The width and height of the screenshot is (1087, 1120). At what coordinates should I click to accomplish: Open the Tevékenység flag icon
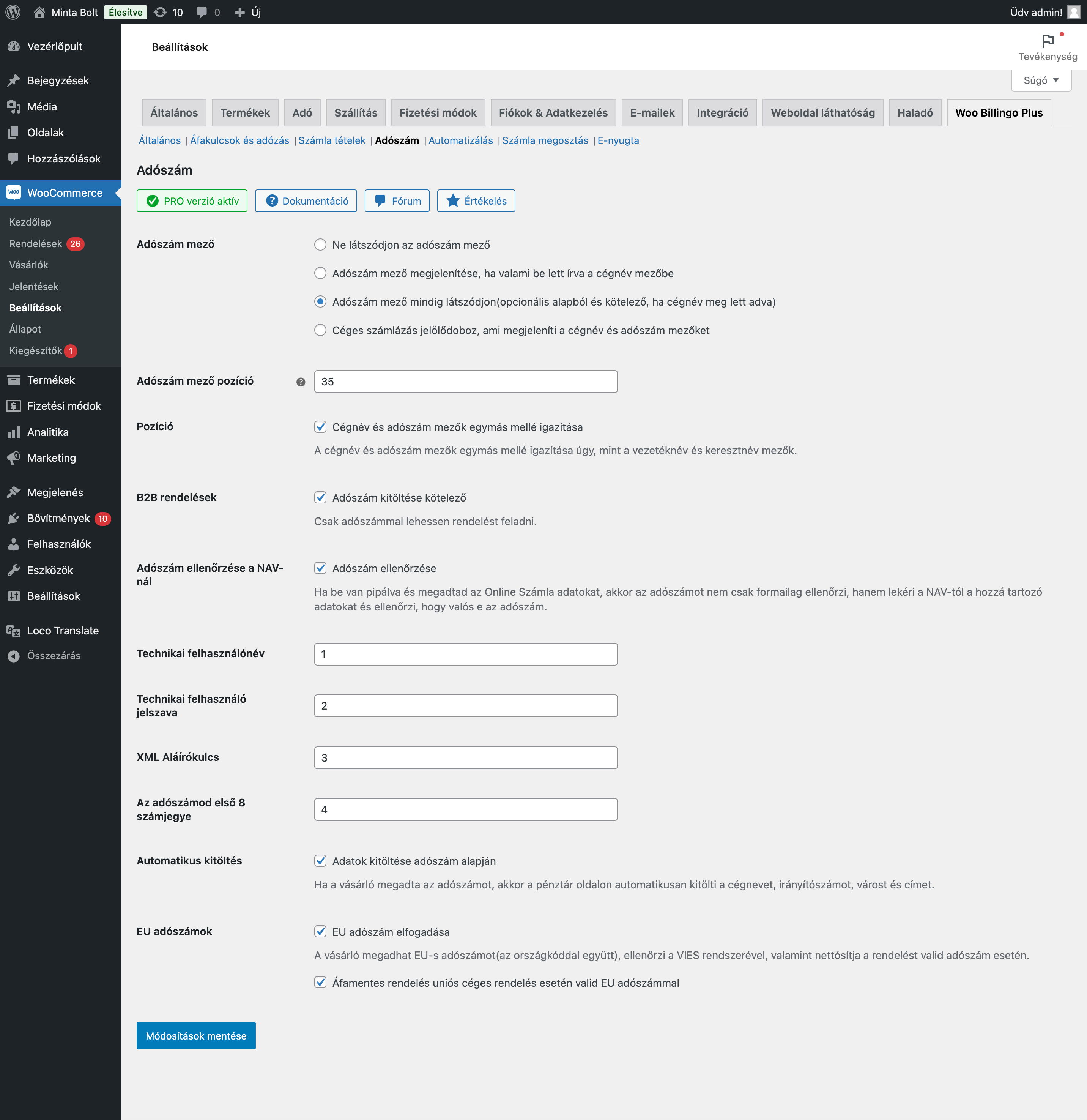[x=1048, y=41]
